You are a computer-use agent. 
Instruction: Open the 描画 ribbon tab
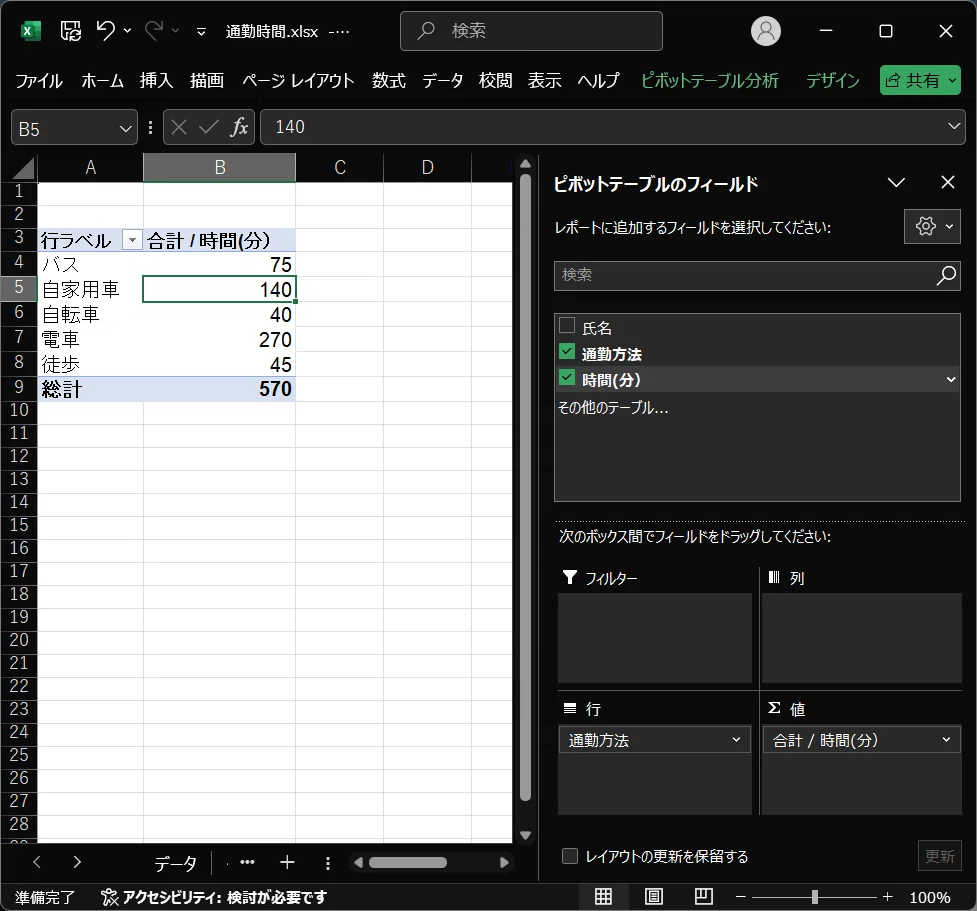coord(206,80)
